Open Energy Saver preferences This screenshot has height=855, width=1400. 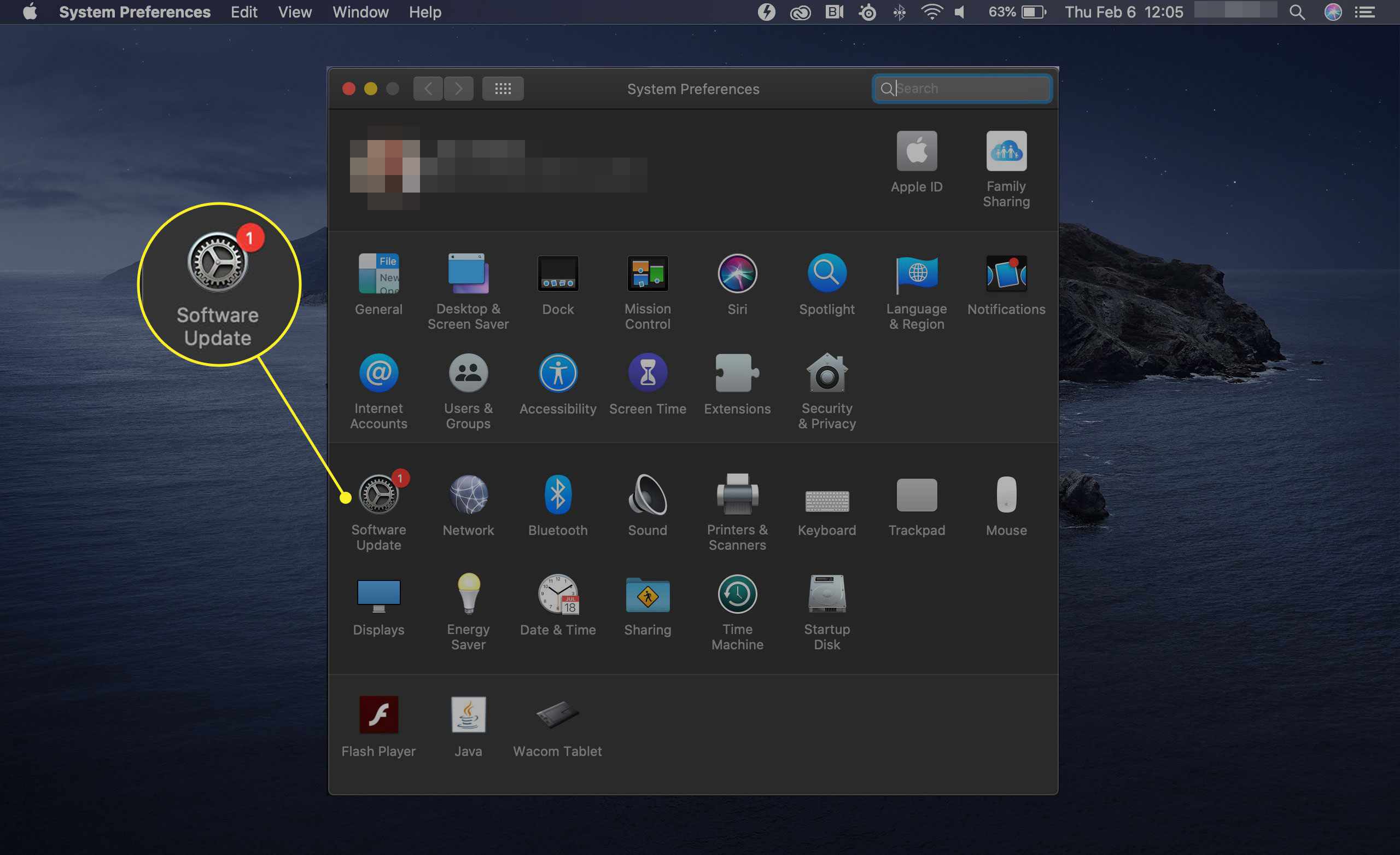tap(468, 594)
